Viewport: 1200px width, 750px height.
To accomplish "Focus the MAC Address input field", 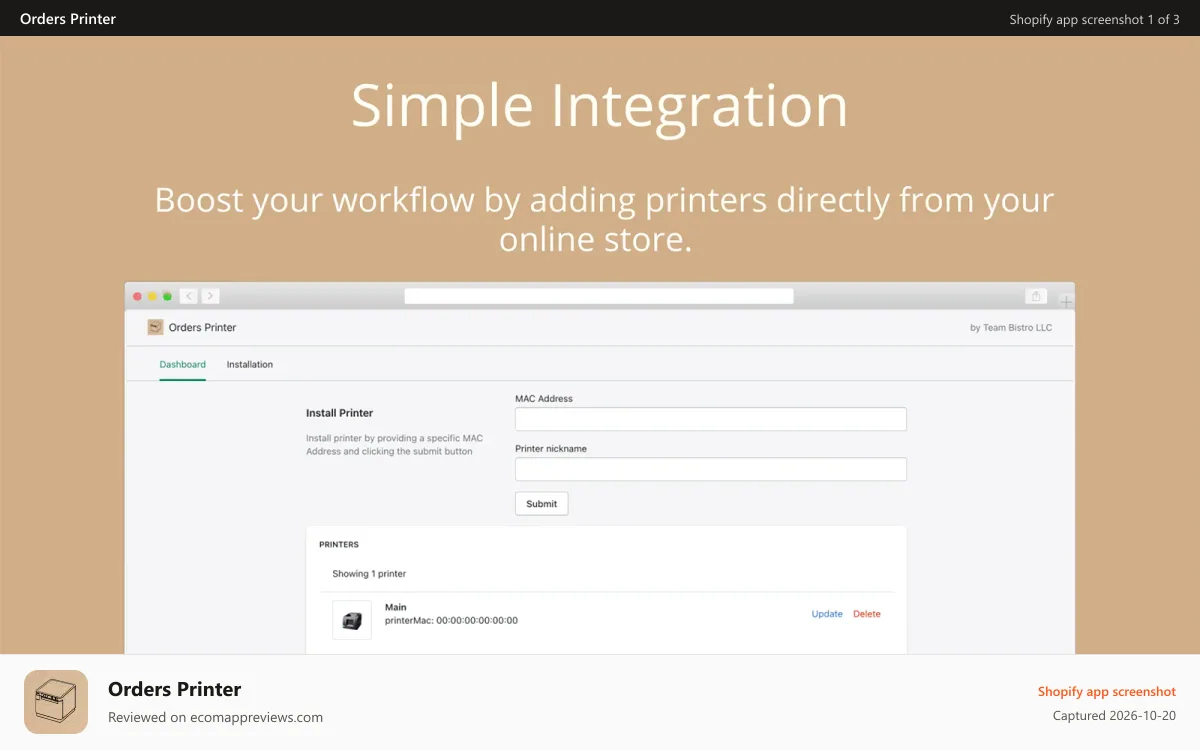I will coord(711,419).
